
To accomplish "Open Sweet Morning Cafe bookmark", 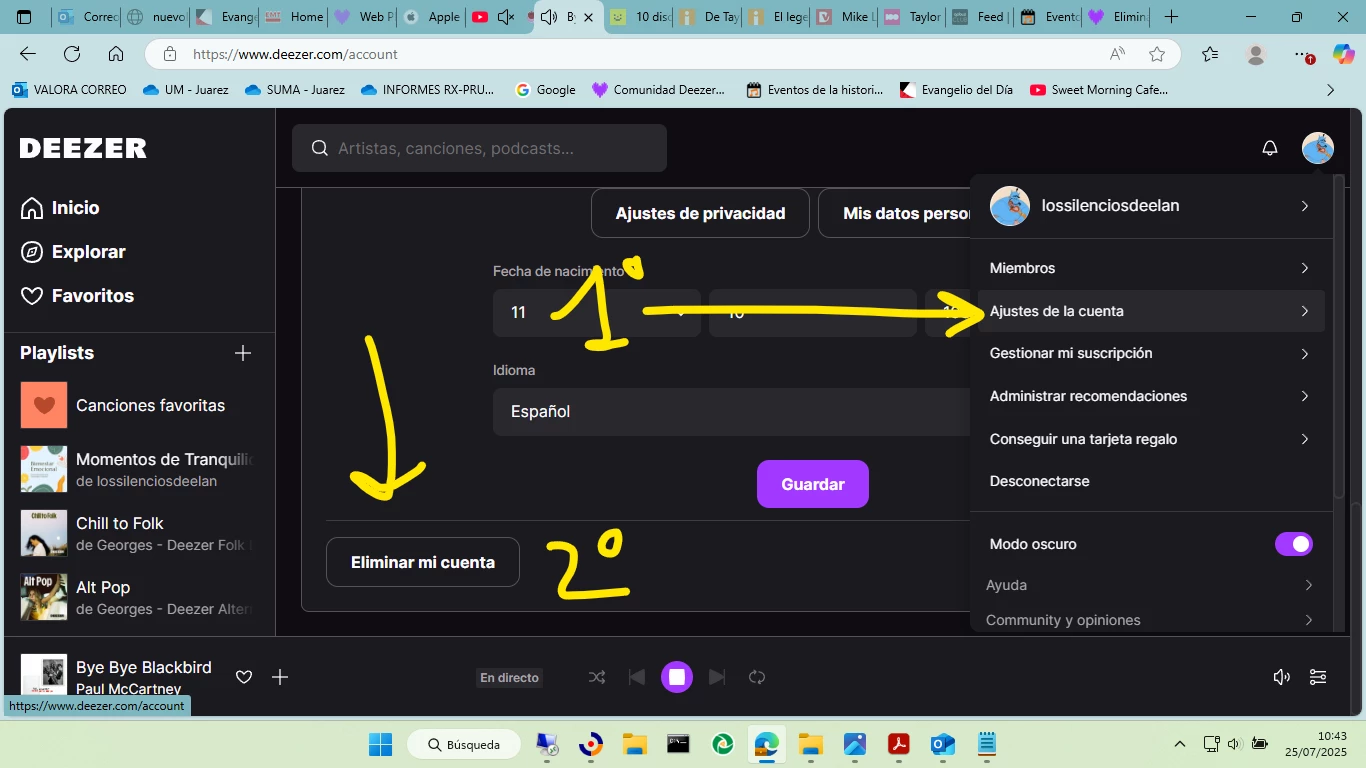I will click(x=1098, y=90).
